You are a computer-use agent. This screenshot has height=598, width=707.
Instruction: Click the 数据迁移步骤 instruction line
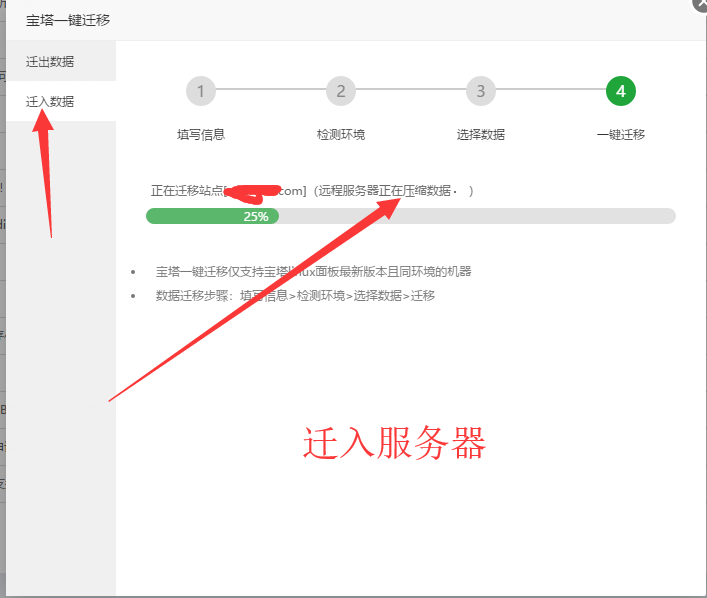pyautogui.click(x=295, y=296)
